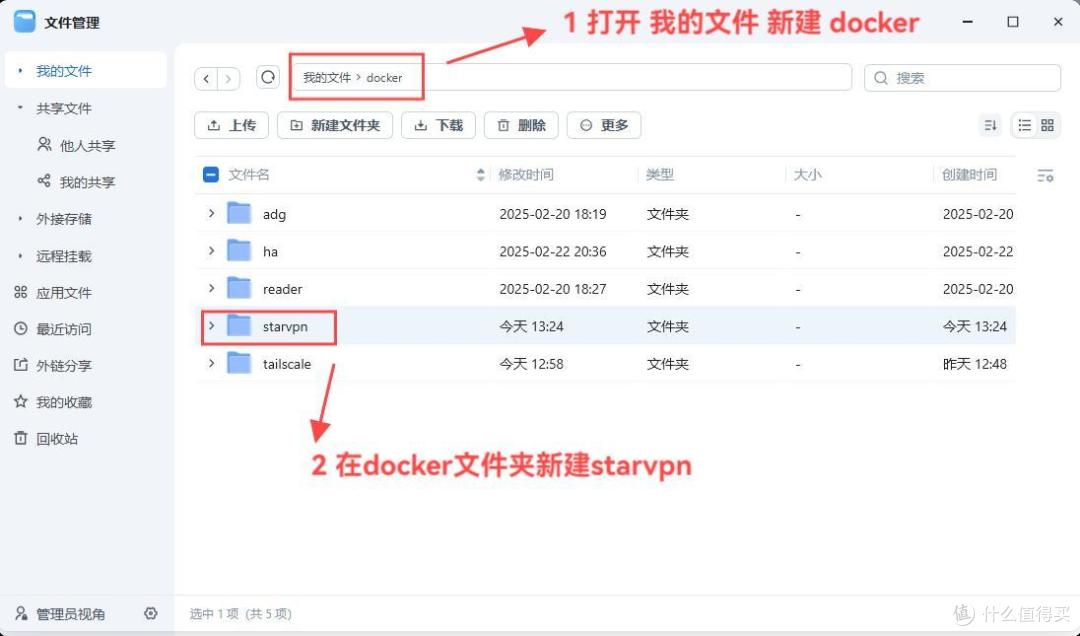Click the 下载 download button
This screenshot has height=636, width=1080.
click(439, 125)
